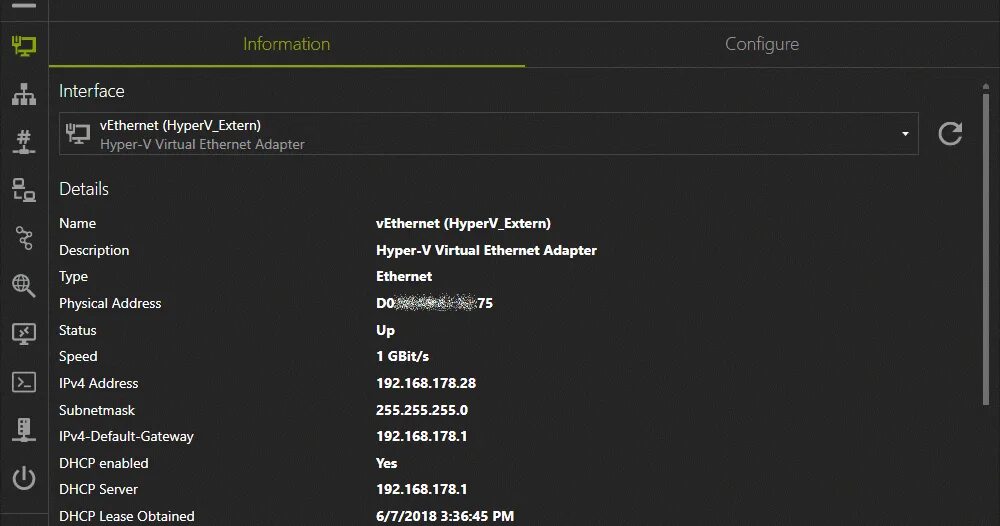Select Subnetmask value 255.255.255.0
The image size is (1000, 526).
point(422,410)
